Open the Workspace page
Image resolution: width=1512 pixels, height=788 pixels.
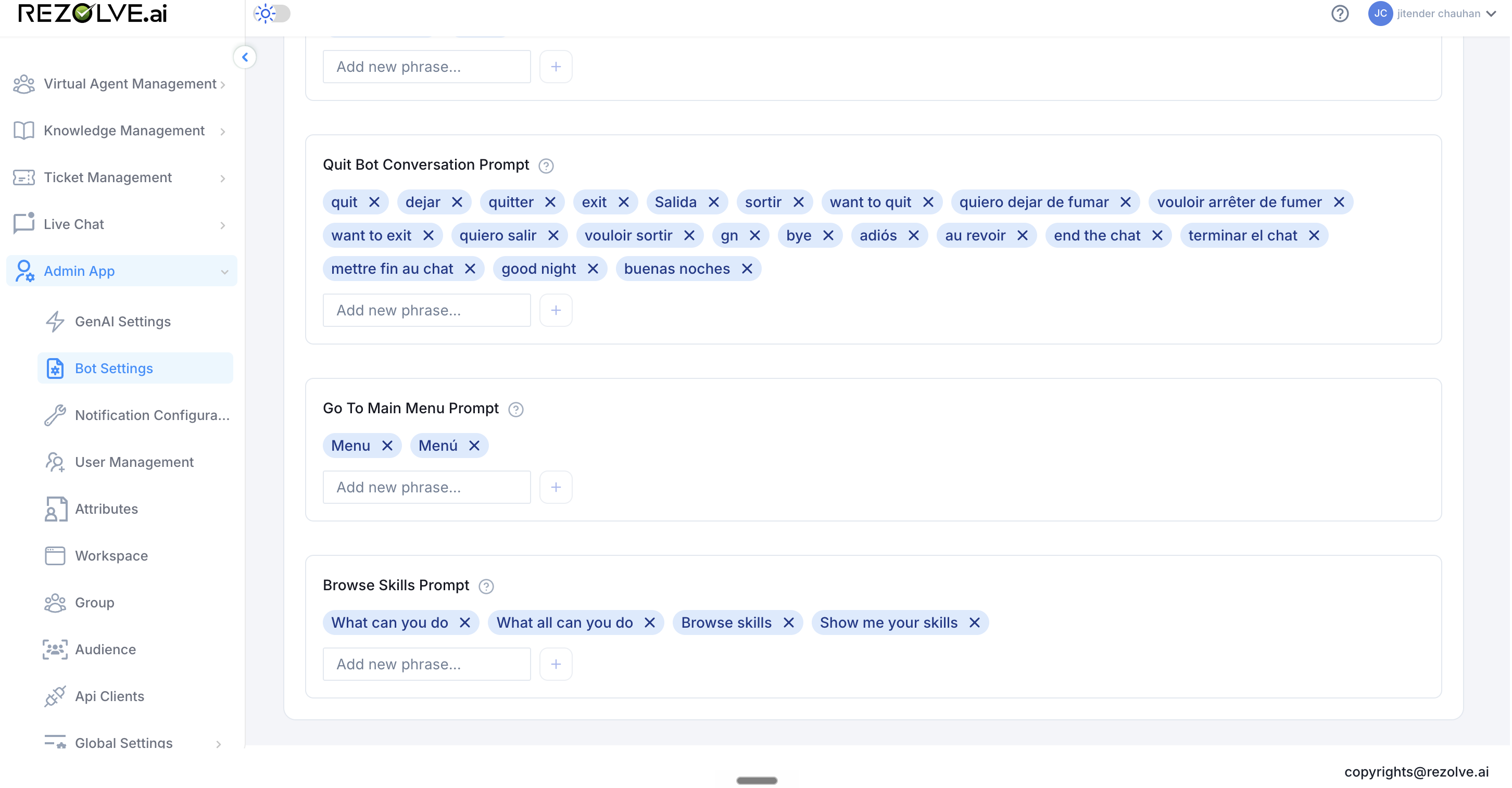point(135,556)
